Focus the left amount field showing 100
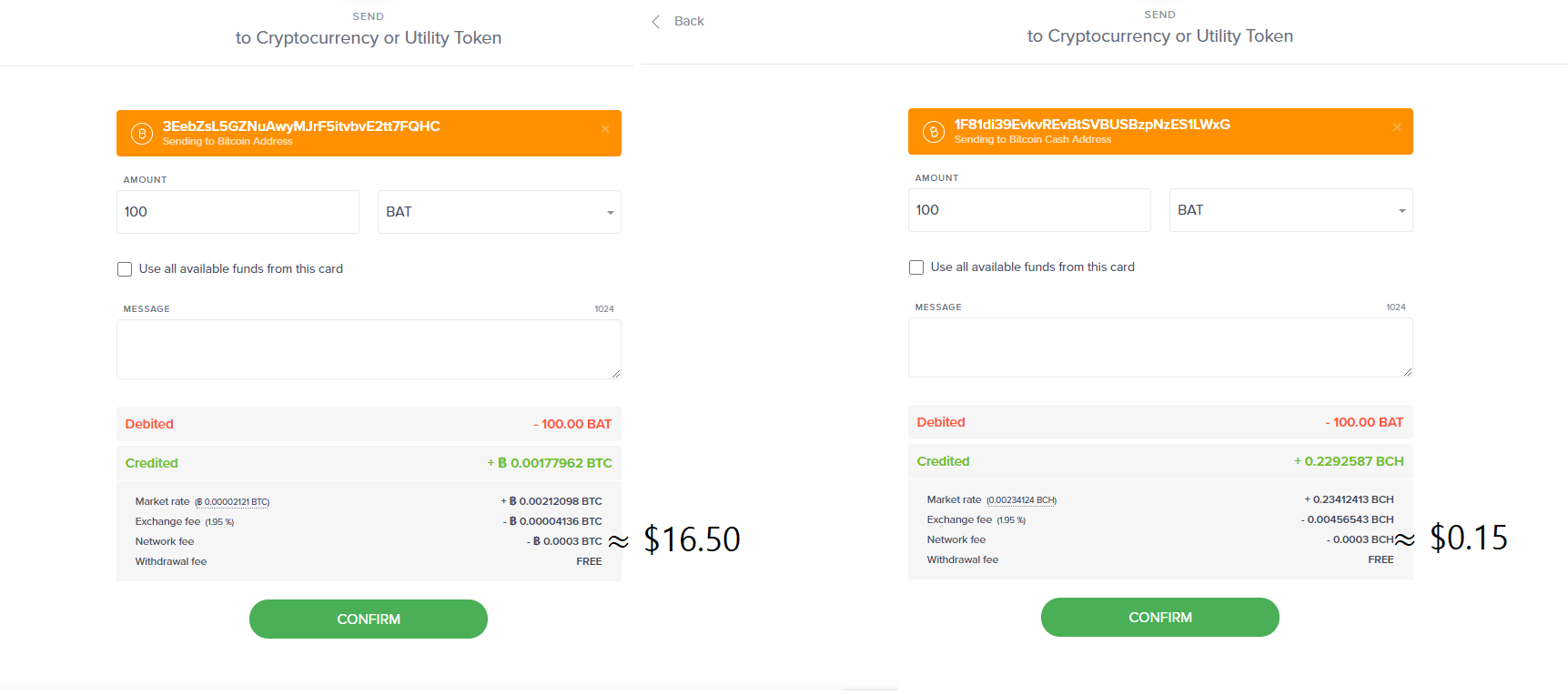This screenshot has height=695, width=1568. point(238,212)
